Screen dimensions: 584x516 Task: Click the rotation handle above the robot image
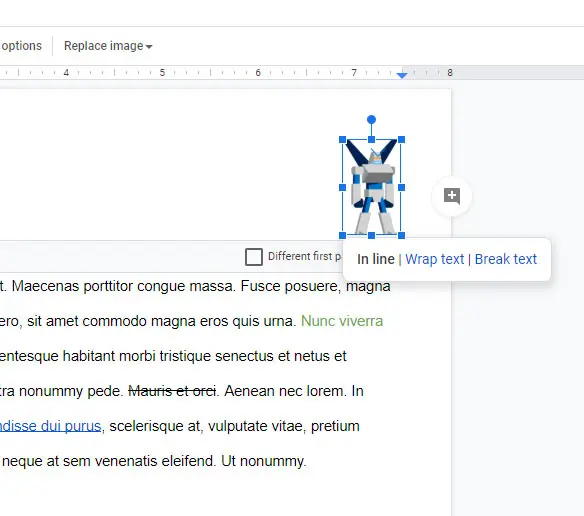371,120
